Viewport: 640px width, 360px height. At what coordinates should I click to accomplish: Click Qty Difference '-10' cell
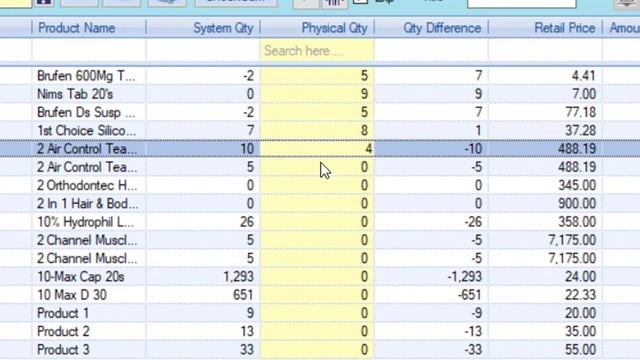(x=431, y=149)
